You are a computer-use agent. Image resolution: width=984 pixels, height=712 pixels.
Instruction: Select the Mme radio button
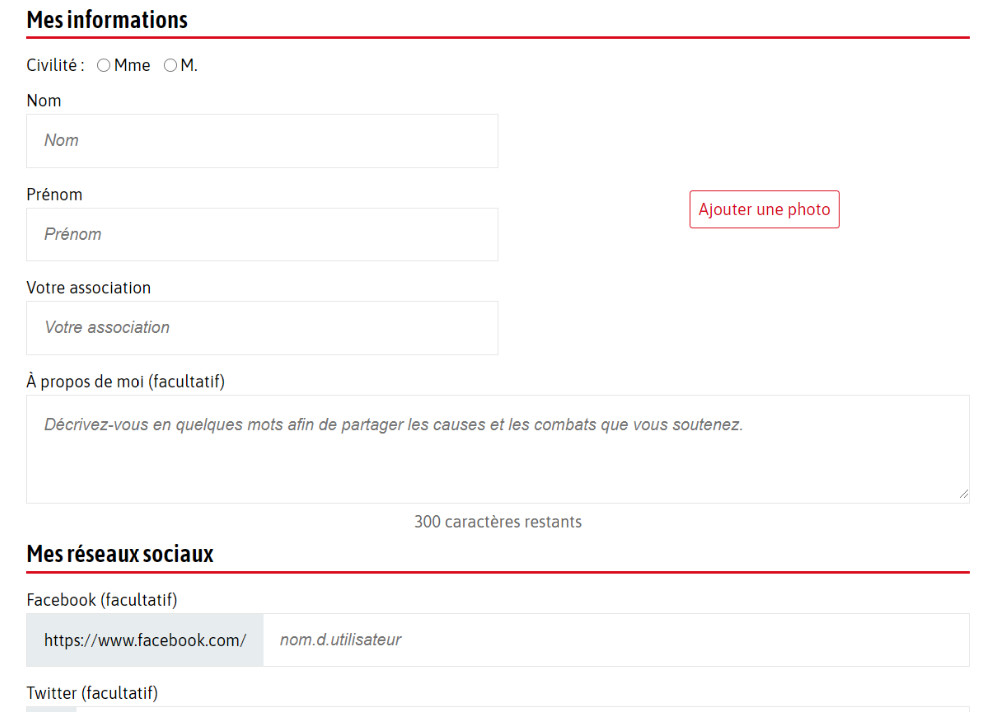click(104, 66)
